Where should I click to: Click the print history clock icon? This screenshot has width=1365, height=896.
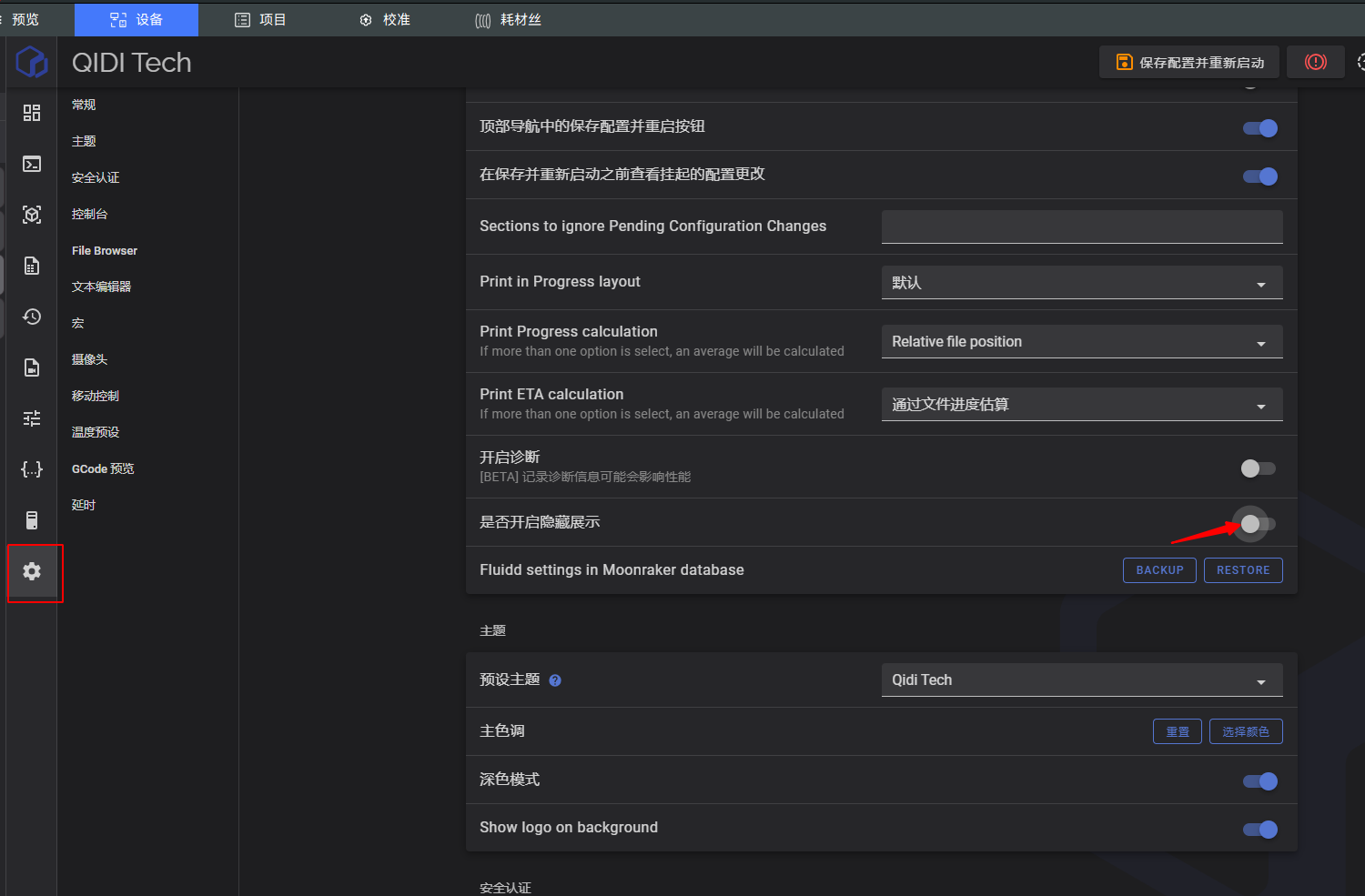32,317
